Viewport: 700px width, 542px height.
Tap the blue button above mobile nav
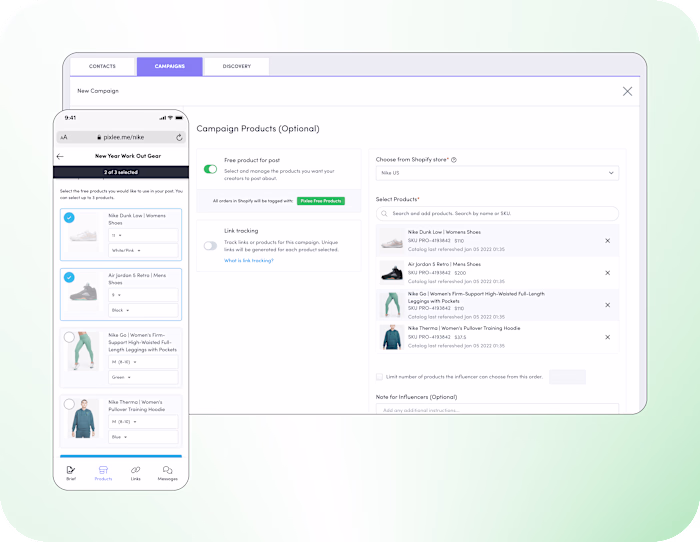[x=121, y=456]
